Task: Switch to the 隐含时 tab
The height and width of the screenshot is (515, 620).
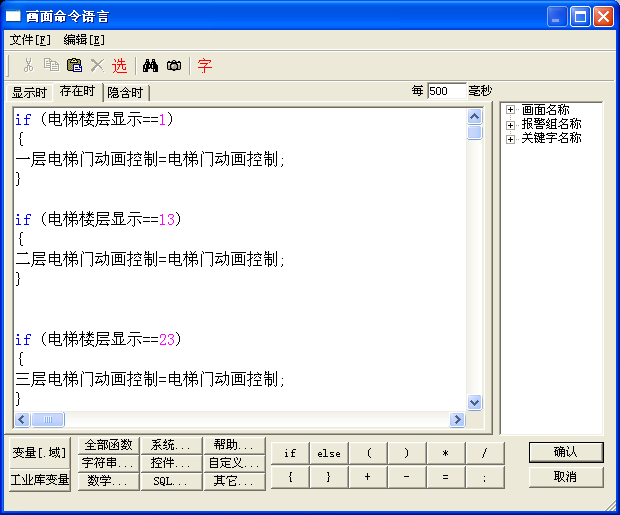Action: tap(125, 93)
